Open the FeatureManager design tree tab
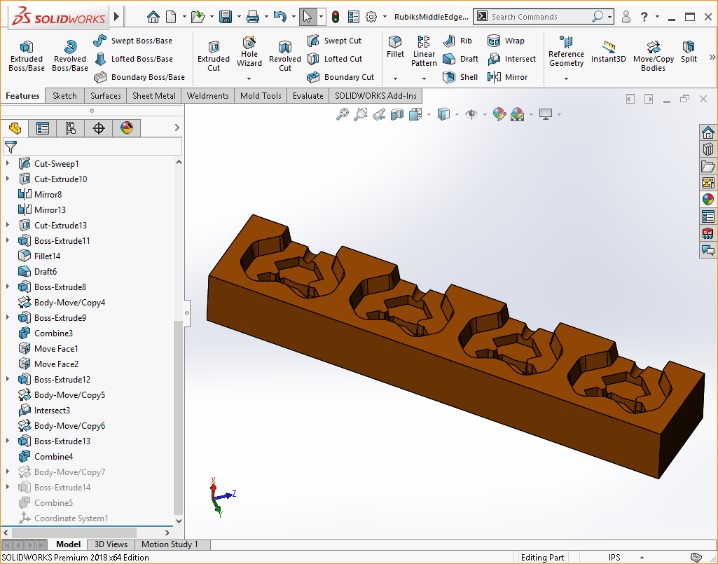This screenshot has width=718, height=564. click(x=15, y=128)
